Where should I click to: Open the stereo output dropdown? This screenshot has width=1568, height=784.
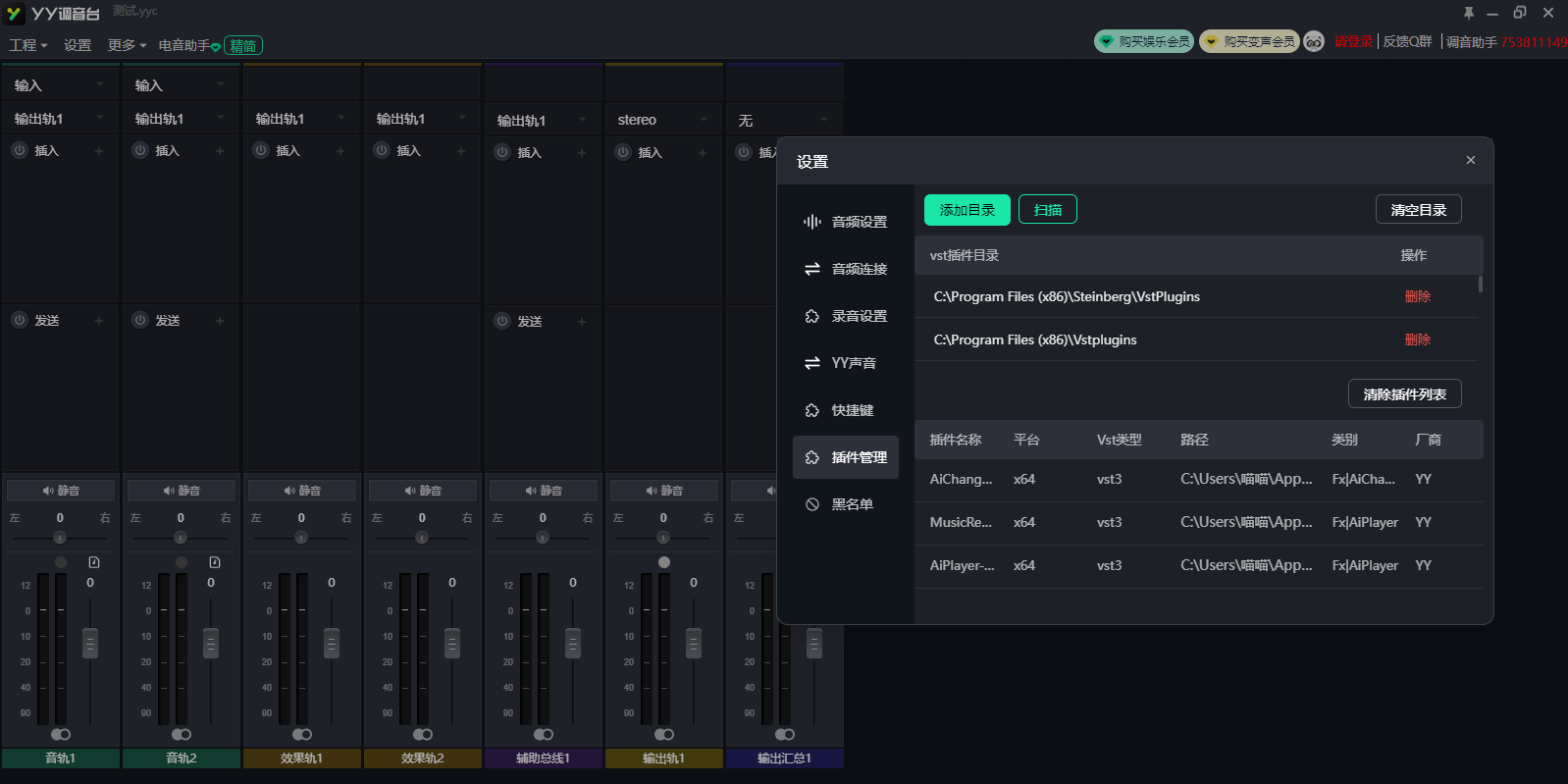(663, 120)
